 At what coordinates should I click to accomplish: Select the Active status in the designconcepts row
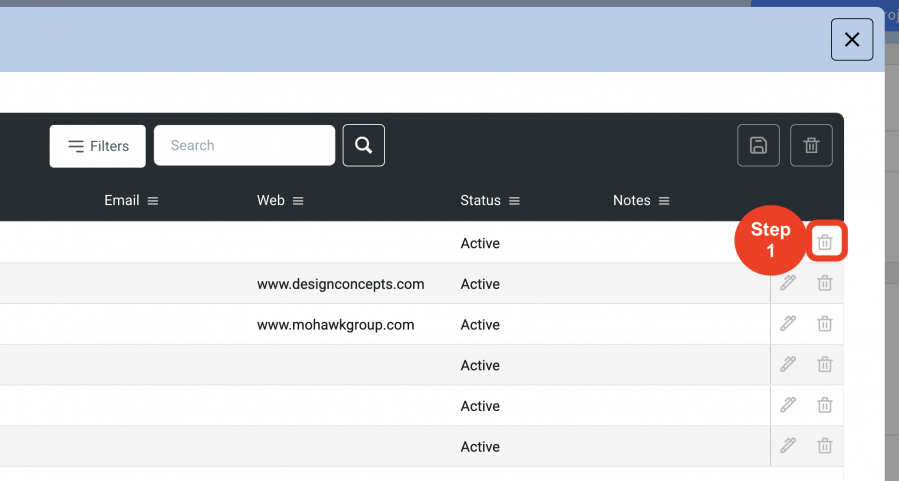point(480,284)
